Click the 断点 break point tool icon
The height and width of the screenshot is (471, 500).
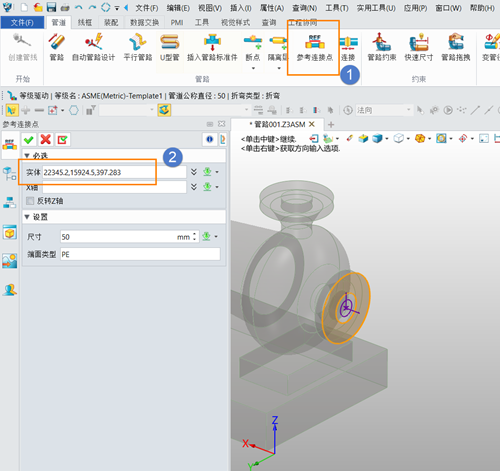tap(253, 42)
